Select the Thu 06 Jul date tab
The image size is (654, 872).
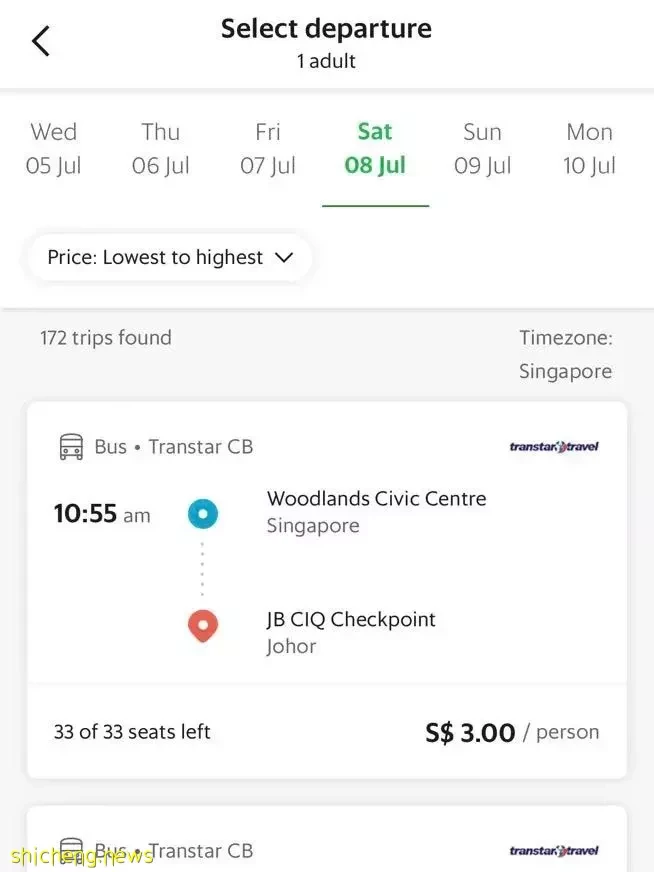tap(160, 148)
